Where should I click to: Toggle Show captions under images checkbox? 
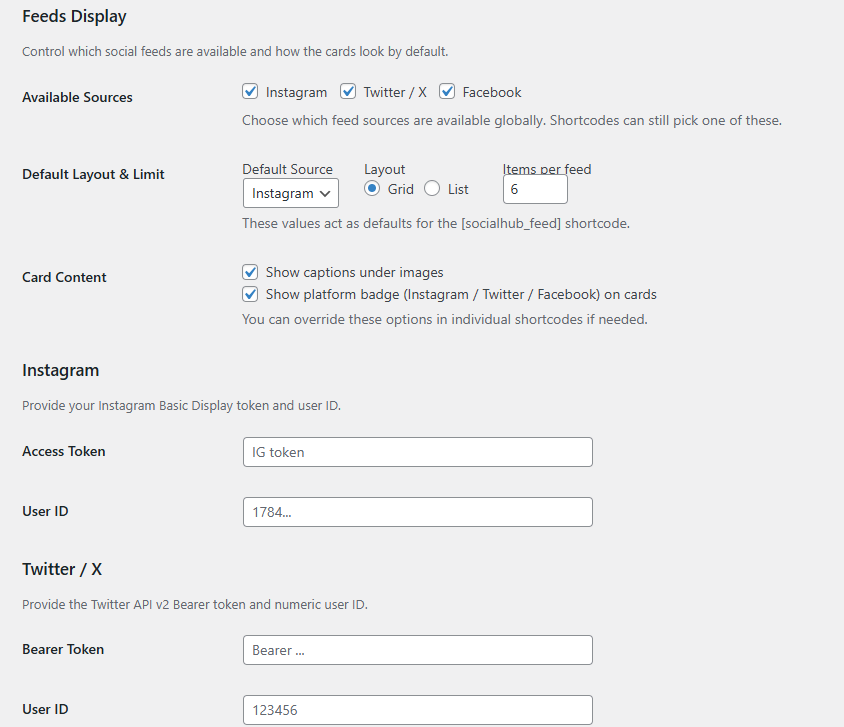[251, 272]
